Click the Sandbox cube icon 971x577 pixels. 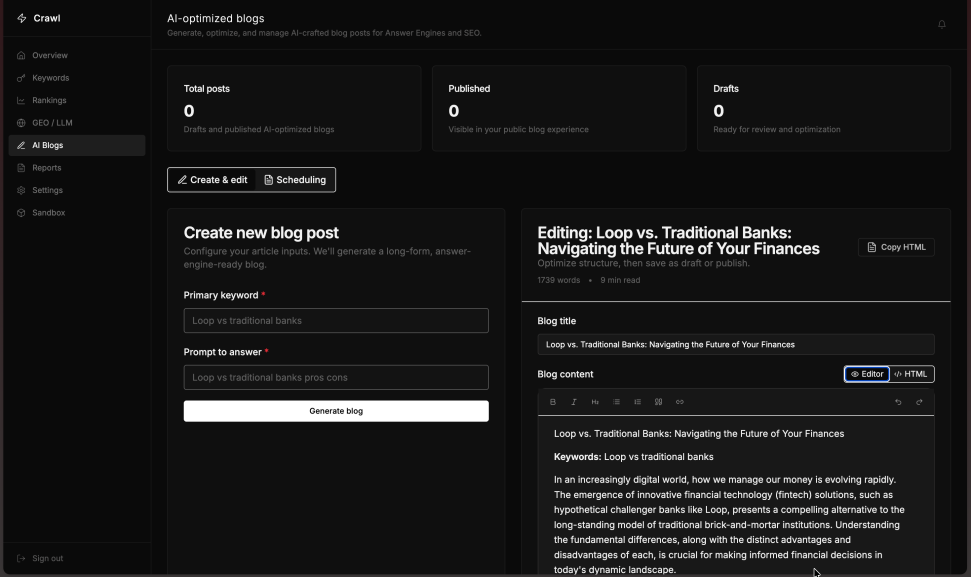(x=21, y=212)
